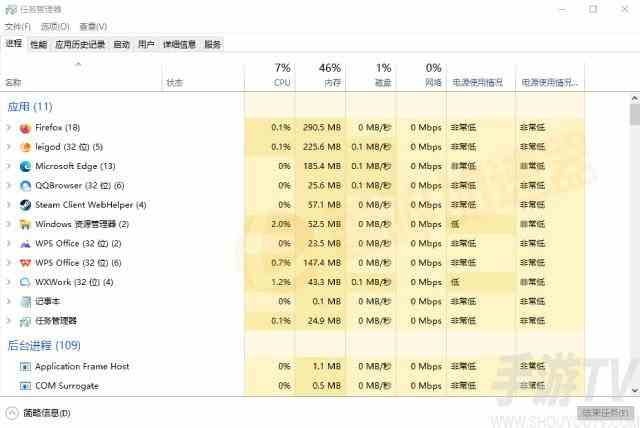Select the Microsoft Edge 185.4 MB cell
The image size is (640, 428).
(320, 166)
